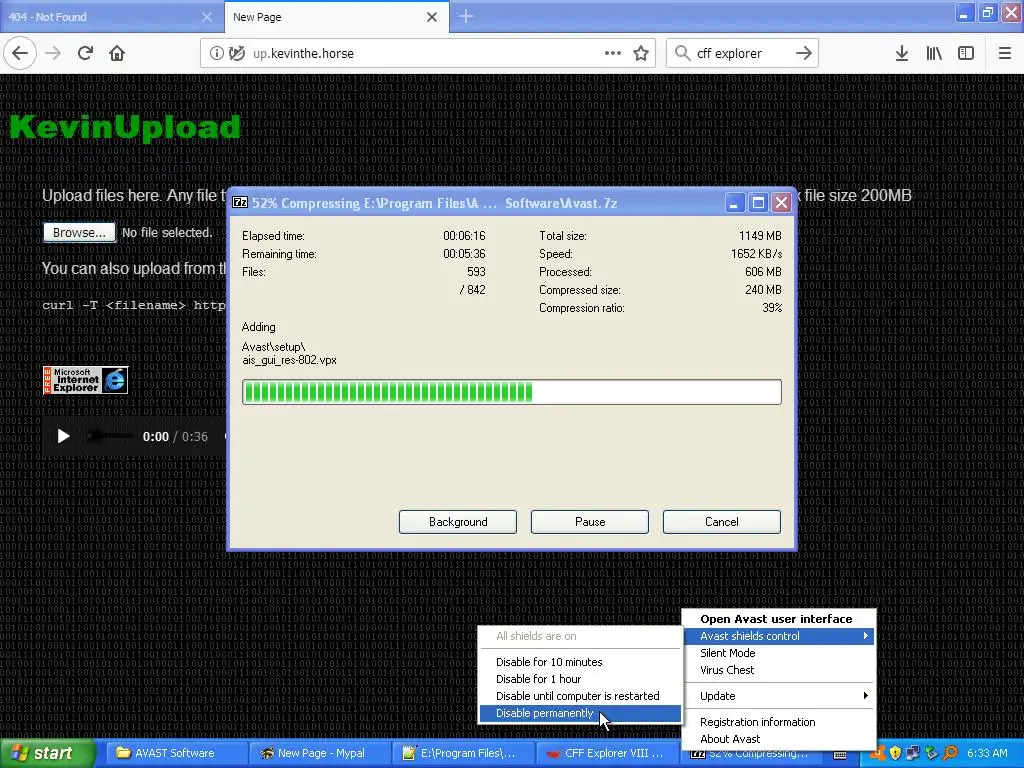Click the audio player seek bar
This screenshot has width=1024, height=768.
coord(110,436)
